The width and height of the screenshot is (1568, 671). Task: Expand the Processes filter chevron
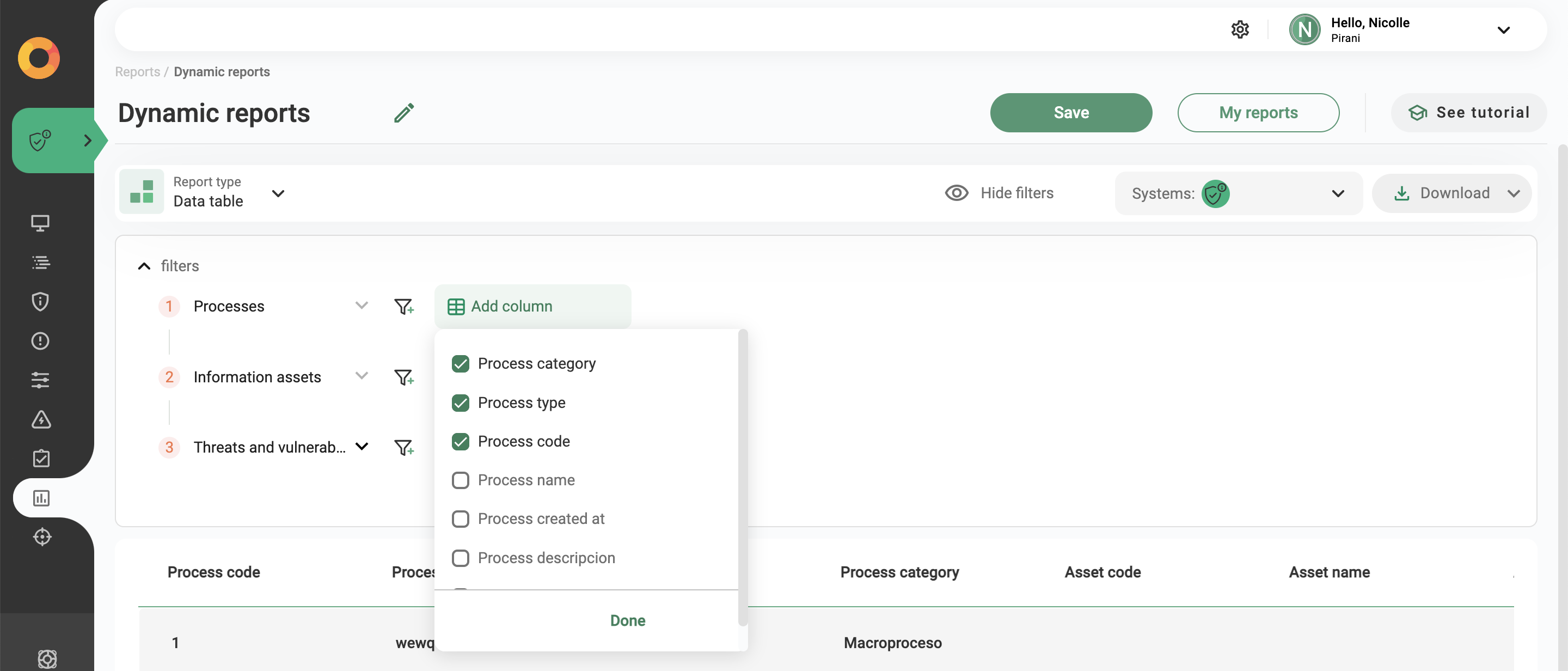tap(362, 306)
